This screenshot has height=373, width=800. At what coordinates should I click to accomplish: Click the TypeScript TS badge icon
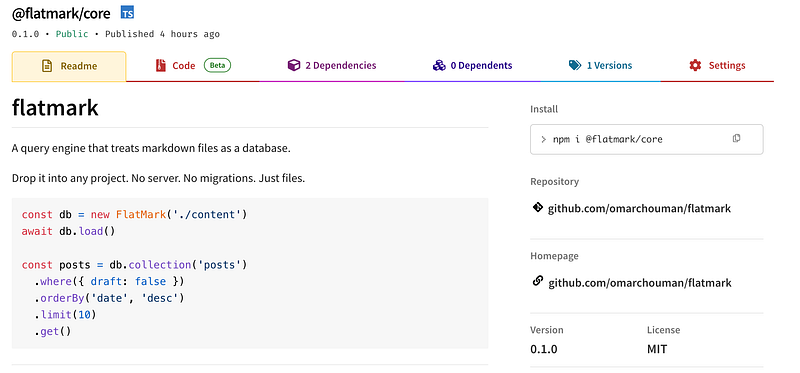(x=128, y=12)
